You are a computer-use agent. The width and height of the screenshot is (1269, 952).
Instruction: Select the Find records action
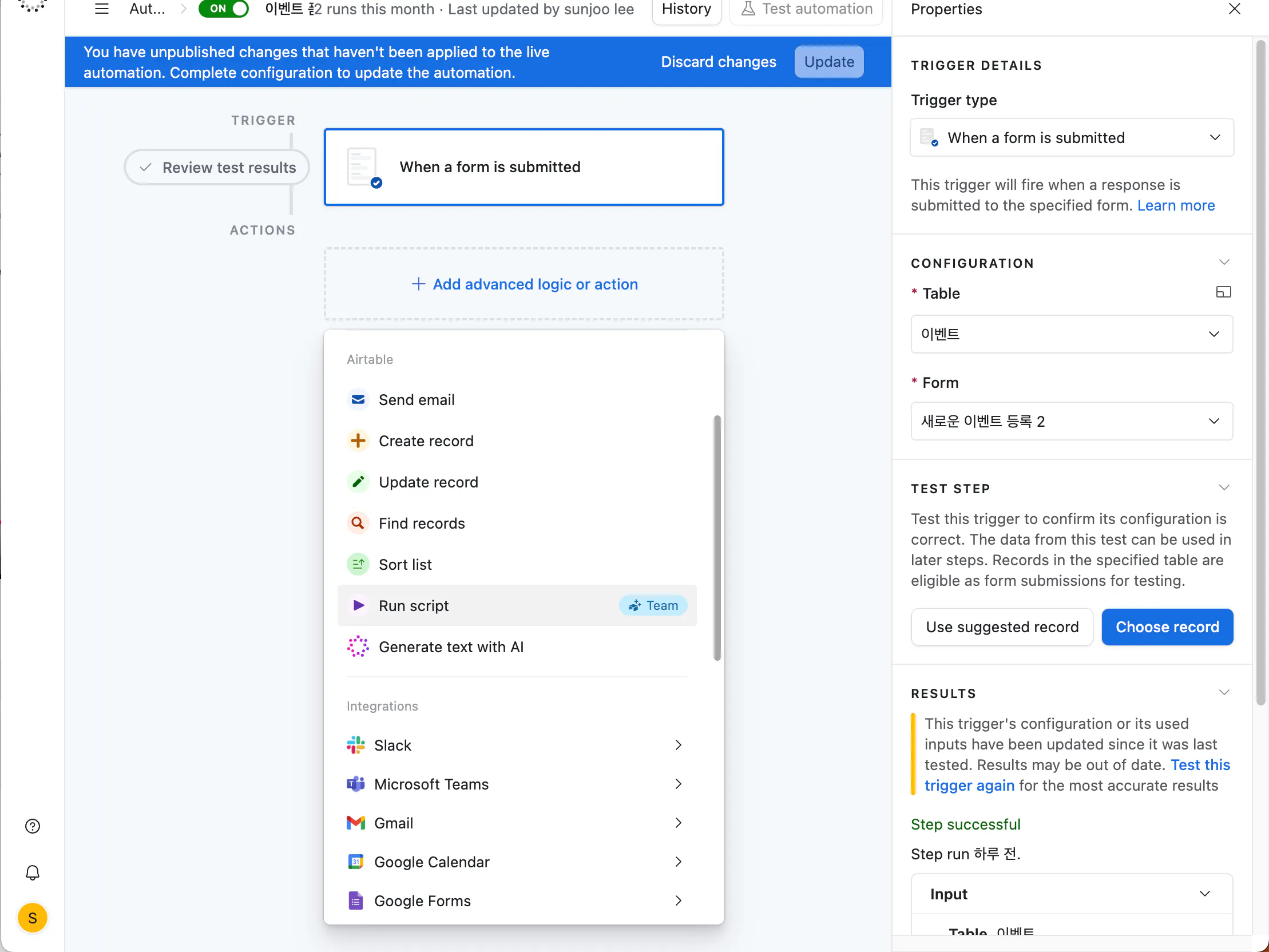422,523
